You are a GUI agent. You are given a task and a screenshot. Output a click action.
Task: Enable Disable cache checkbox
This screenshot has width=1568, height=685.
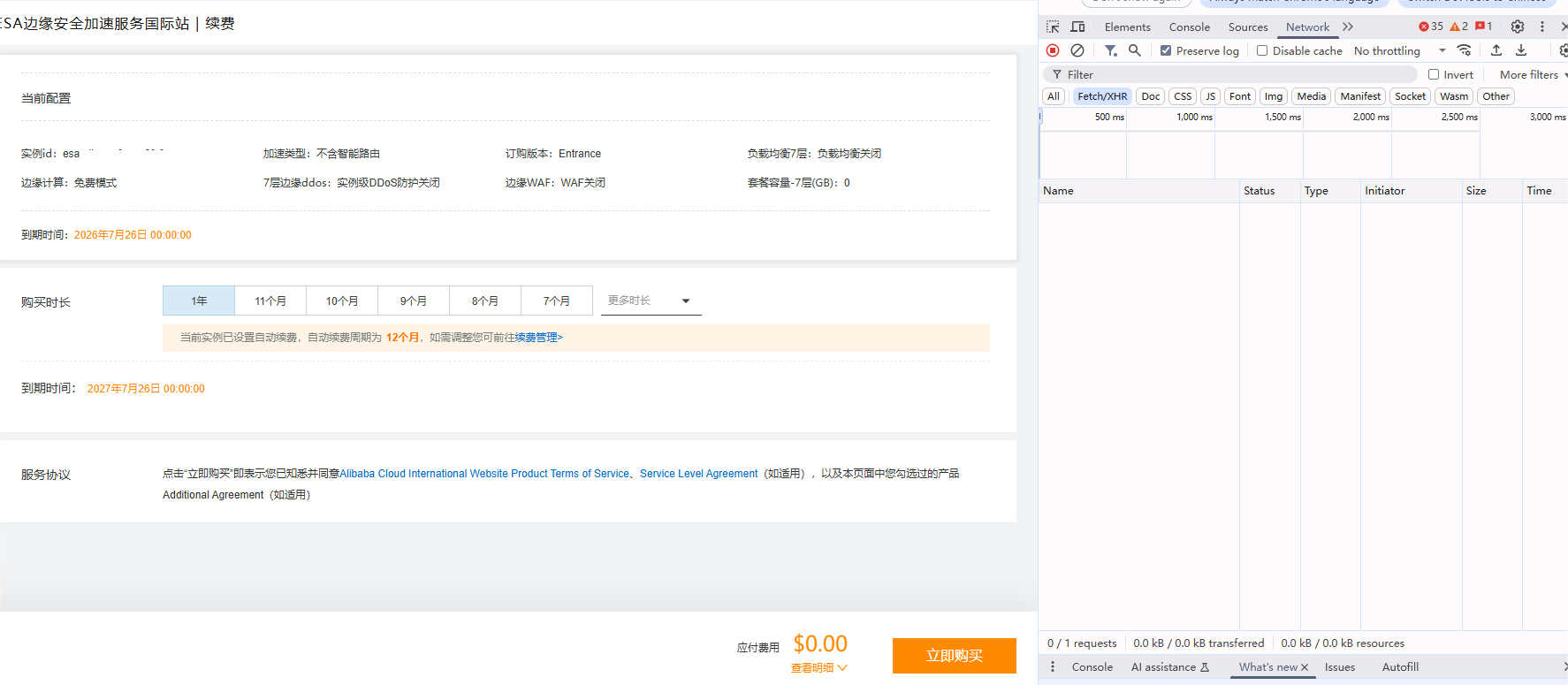pyautogui.click(x=1262, y=50)
